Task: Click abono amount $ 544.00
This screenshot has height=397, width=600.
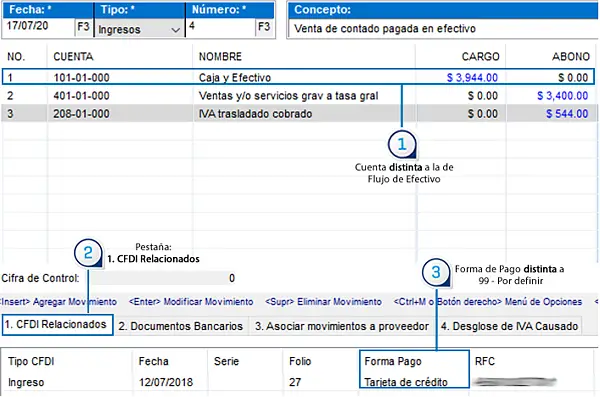Action: point(567,114)
